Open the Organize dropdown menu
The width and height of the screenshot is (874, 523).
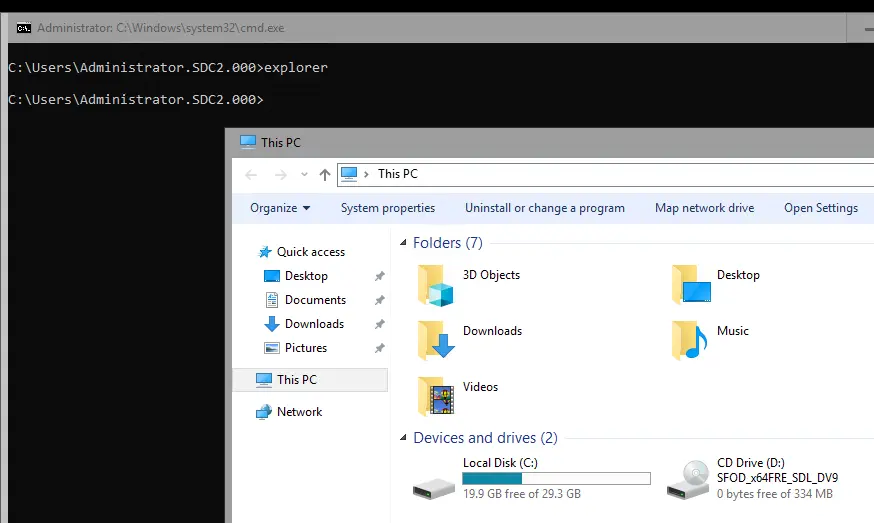click(x=280, y=208)
